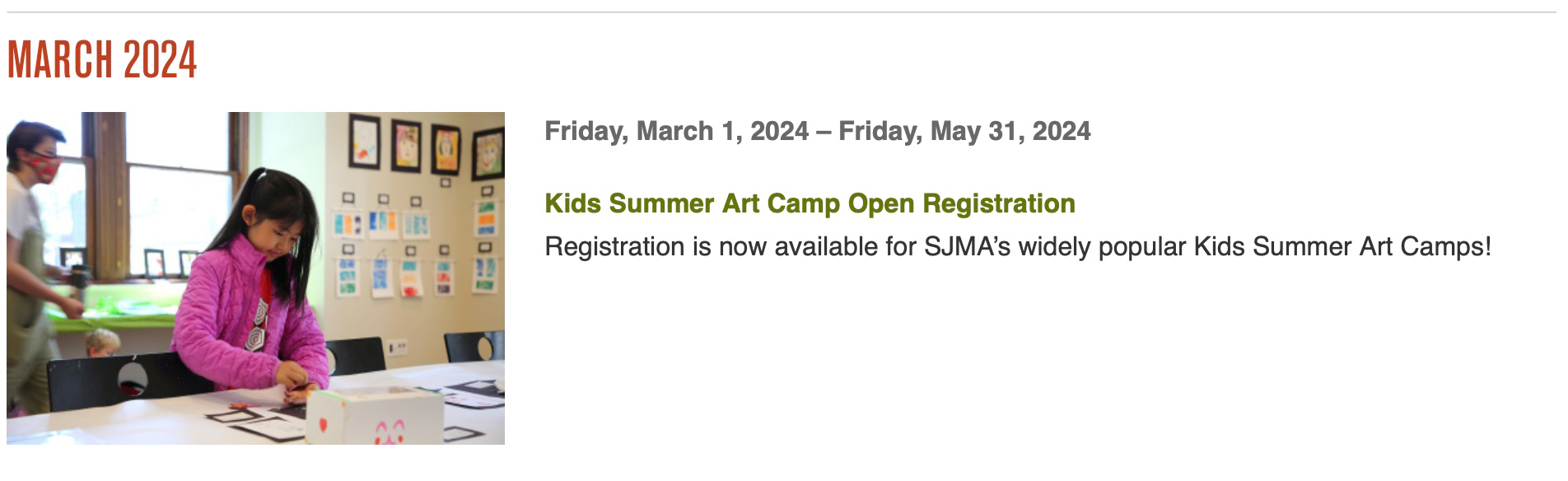Click the framed portraits on the wall in photo

tap(426, 148)
